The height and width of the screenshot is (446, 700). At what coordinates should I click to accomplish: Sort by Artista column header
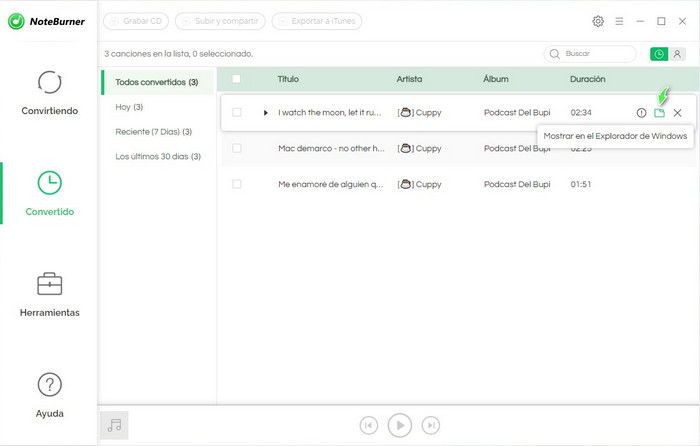[409, 79]
